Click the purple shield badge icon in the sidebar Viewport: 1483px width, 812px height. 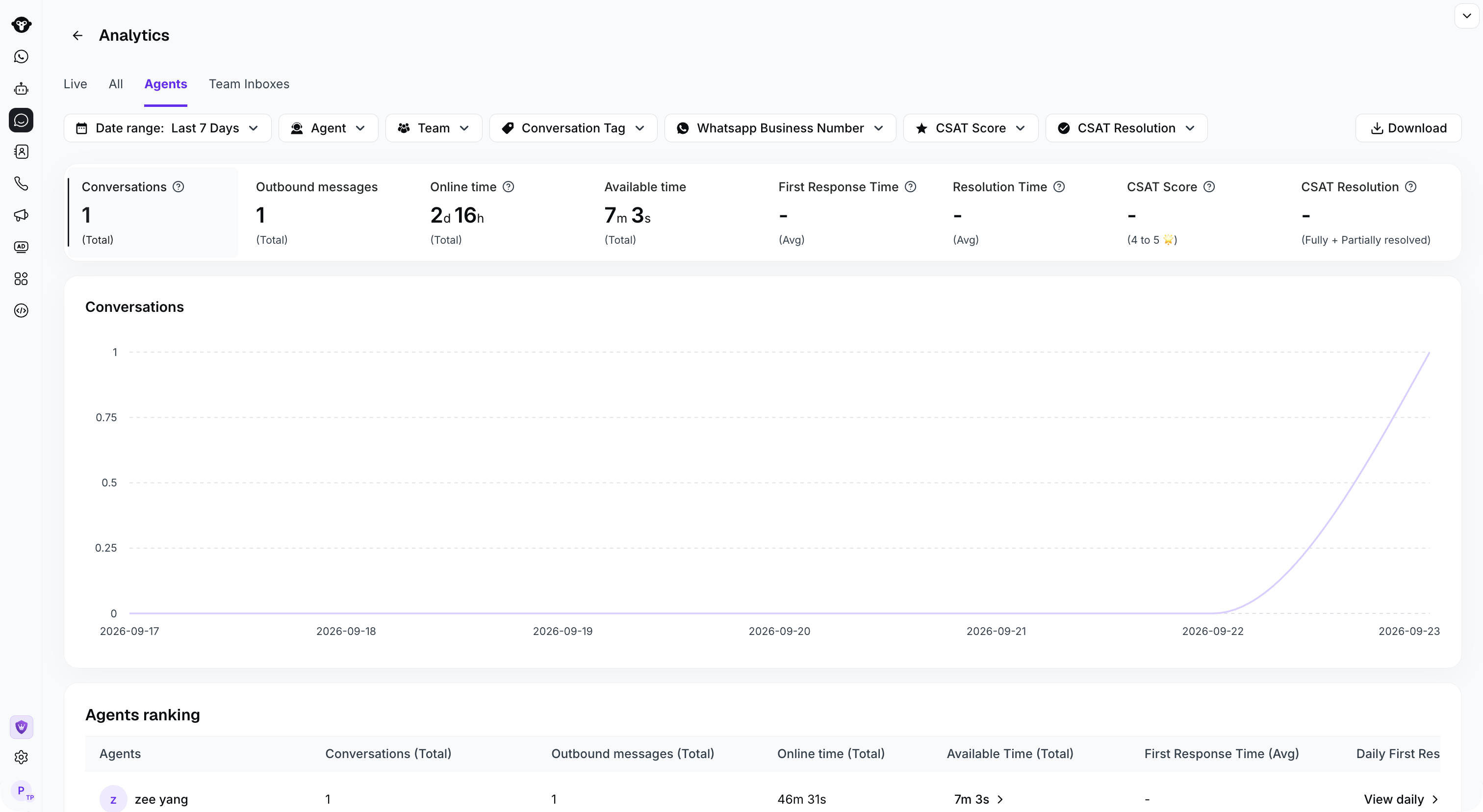click(21, 727)
